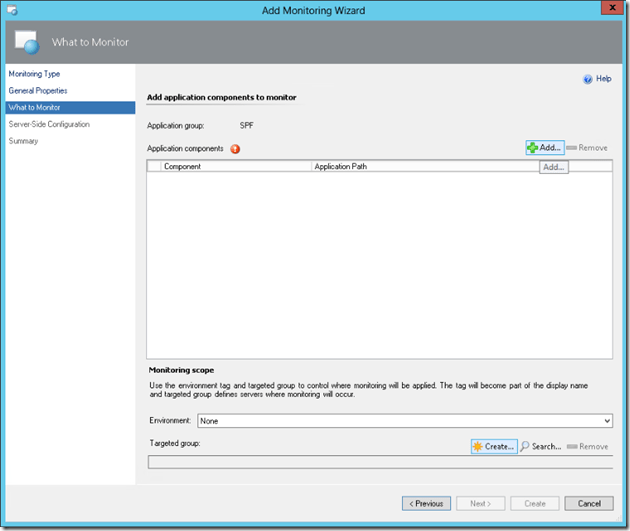Click the red error icon beside Application components

tap(236, 149)
